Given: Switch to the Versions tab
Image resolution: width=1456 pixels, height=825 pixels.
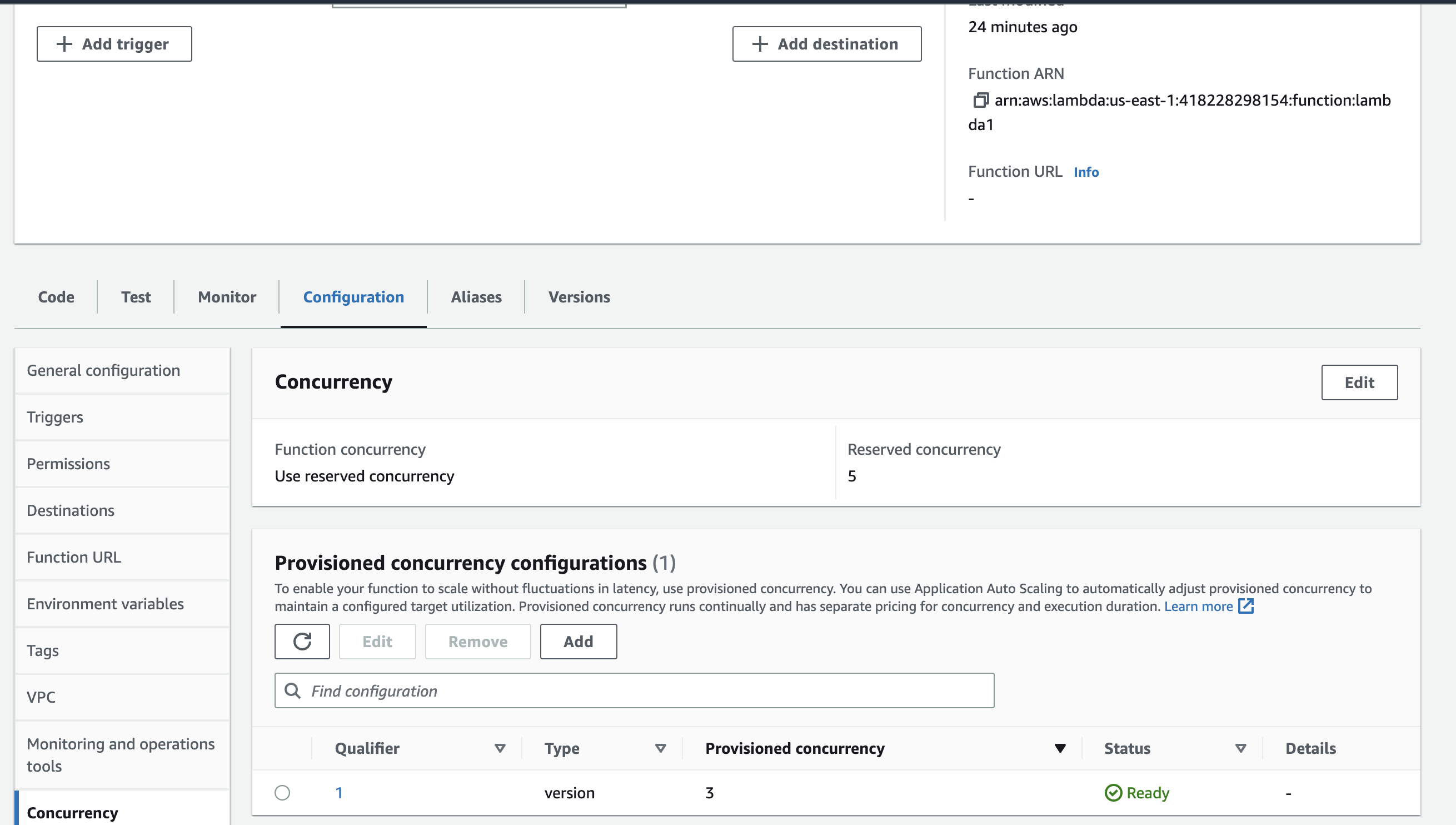Looking at the screenshot, I should click(x=579, y=297).
